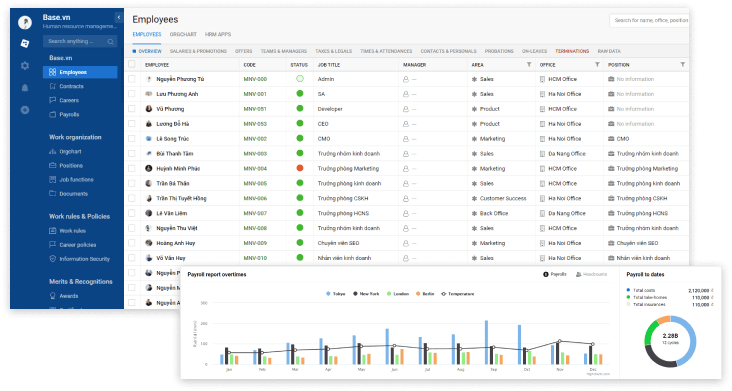Click the search magnifier icon in sidebar
This screenshot has width=732, height=391.
(x=110, y=42)
